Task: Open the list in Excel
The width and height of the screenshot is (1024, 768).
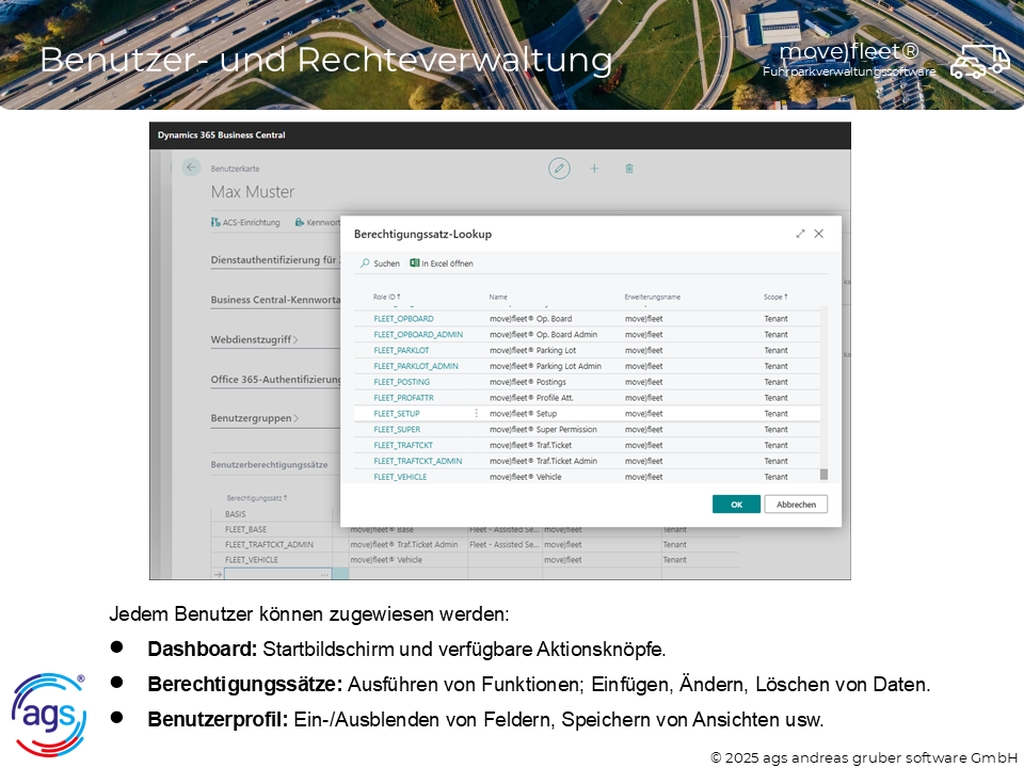Action: coord(441,263)
